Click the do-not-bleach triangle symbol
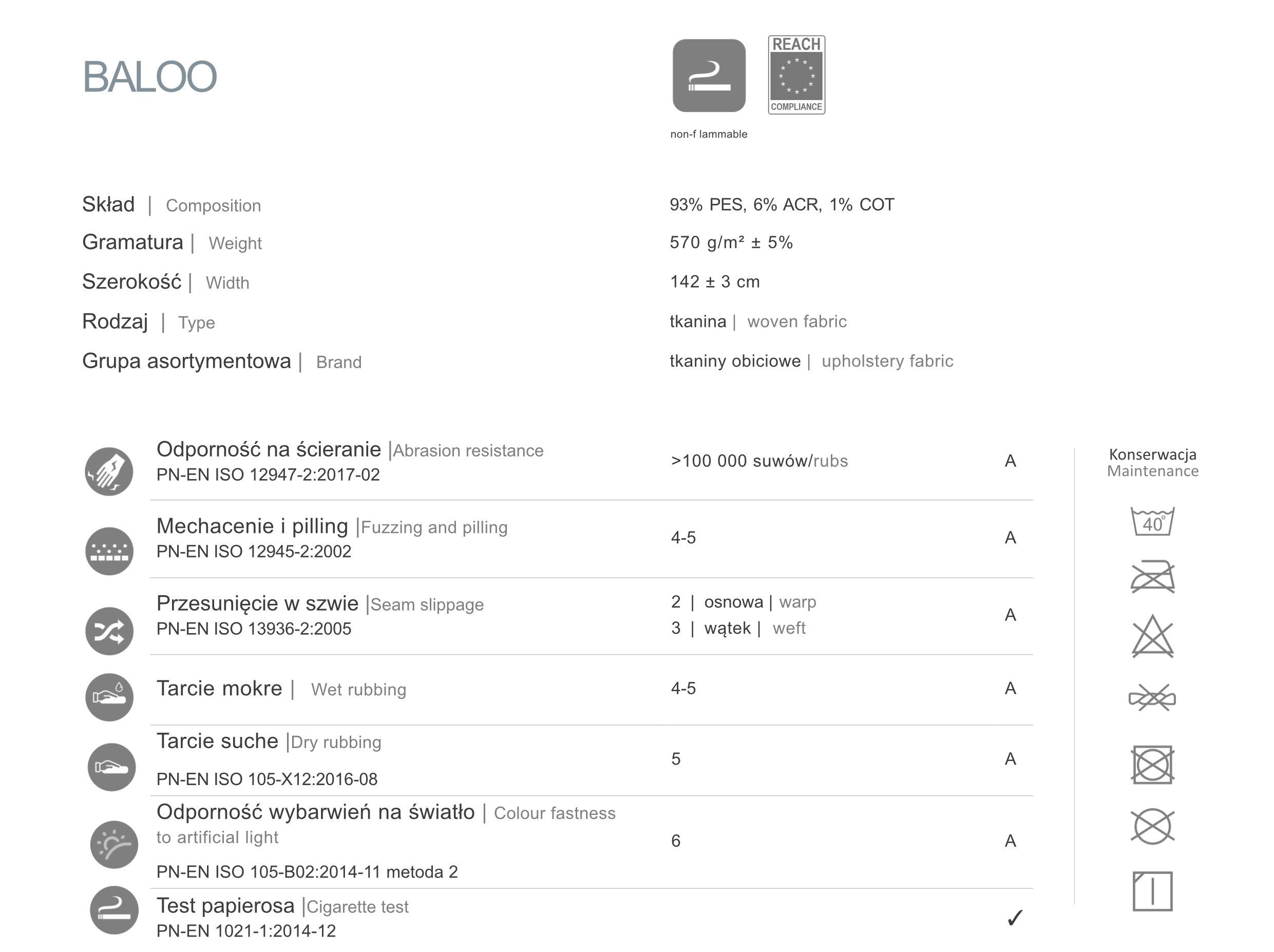 tap(1152, 636)
